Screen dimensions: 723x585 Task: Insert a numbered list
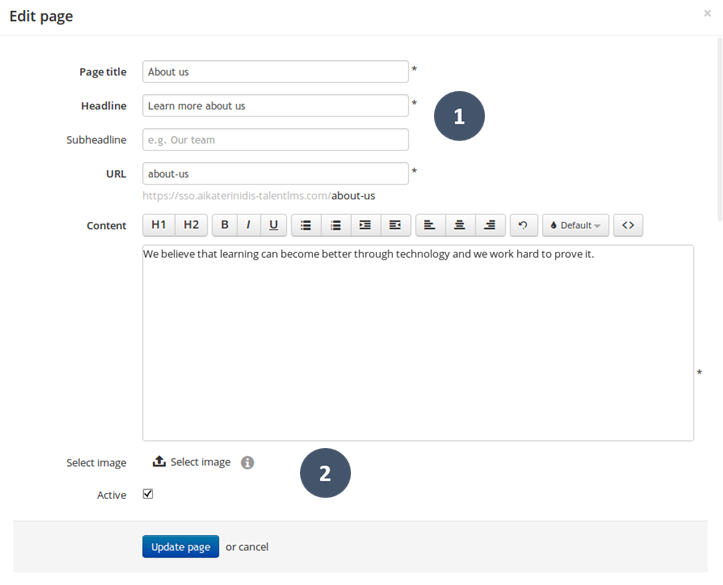[x=336, y=225]
